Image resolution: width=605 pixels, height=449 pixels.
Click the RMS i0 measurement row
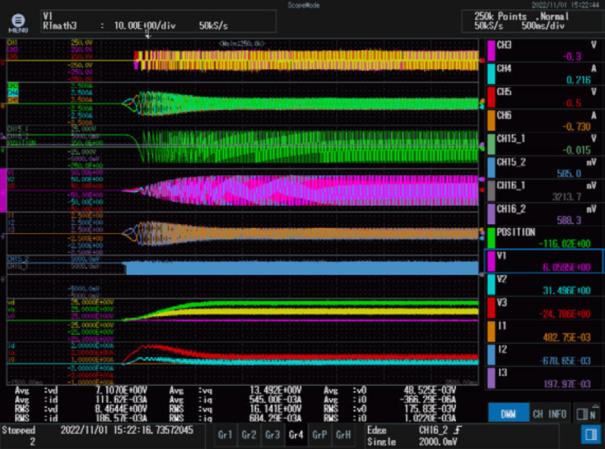(x=390, y=418)
